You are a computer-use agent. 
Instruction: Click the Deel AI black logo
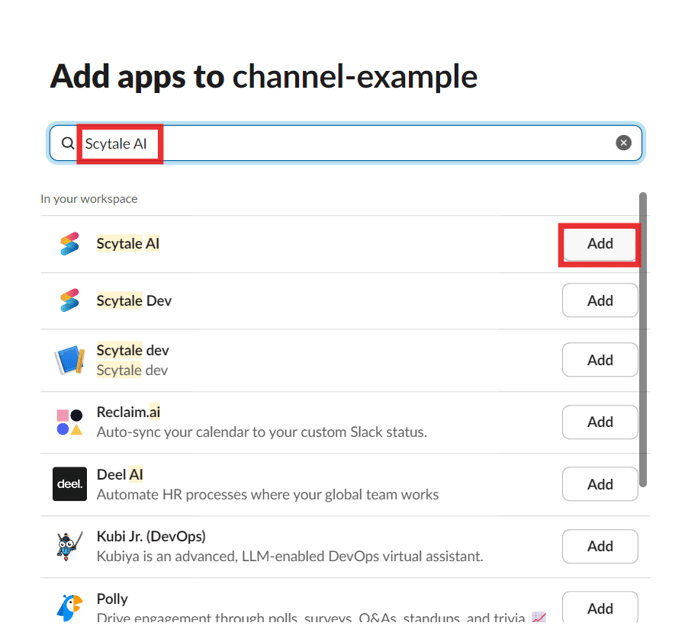point(70,484)
